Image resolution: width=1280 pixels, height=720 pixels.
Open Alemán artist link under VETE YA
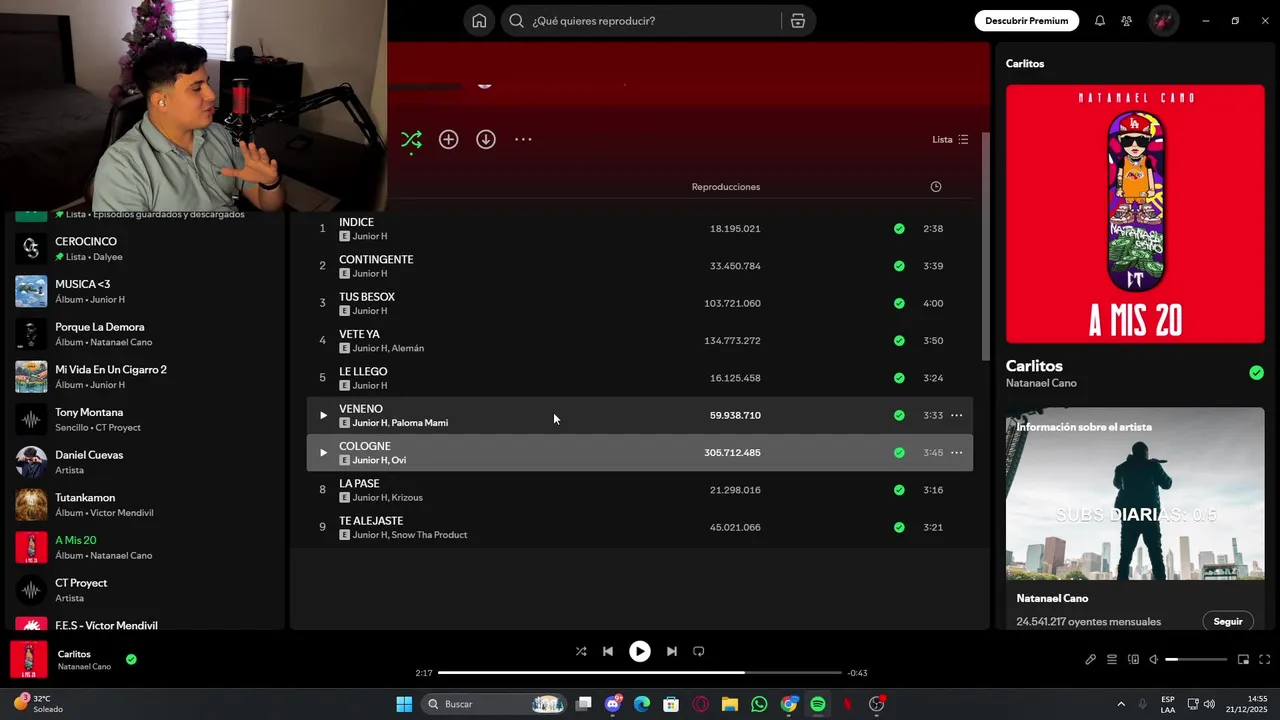pyautogui.click(x=408, y=348)
